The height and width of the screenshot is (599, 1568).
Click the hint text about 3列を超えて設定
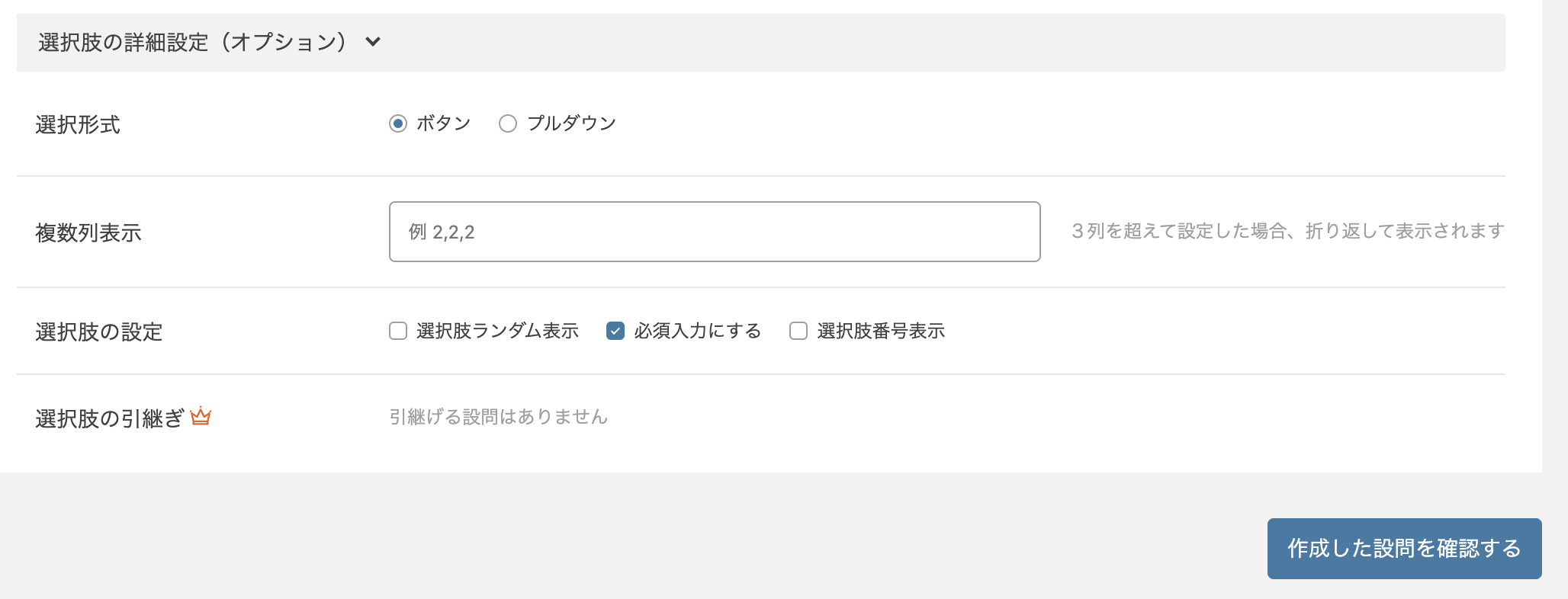pyautogui.click(x=1288, y=231)
